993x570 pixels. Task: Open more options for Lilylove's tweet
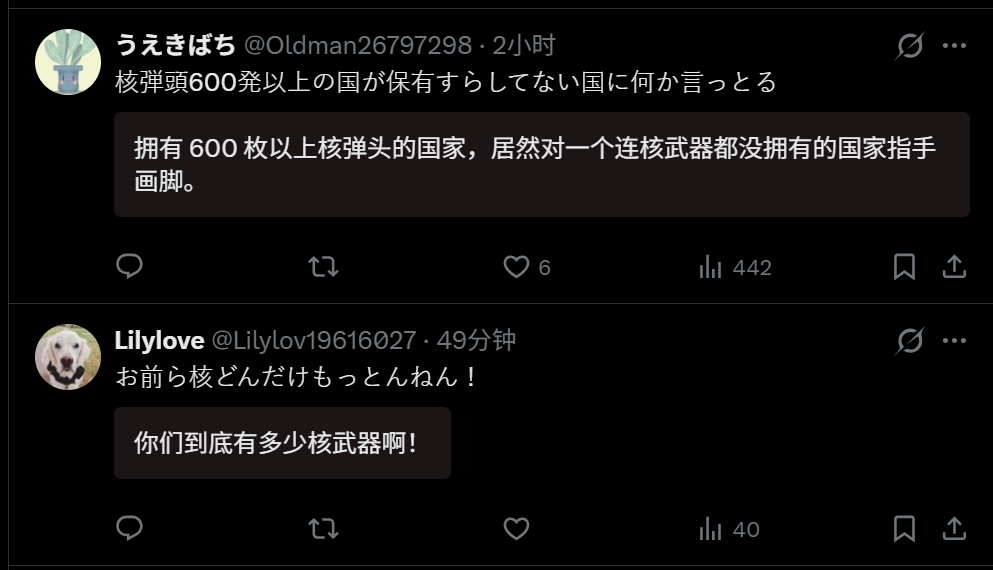click(x=954, y=341)
